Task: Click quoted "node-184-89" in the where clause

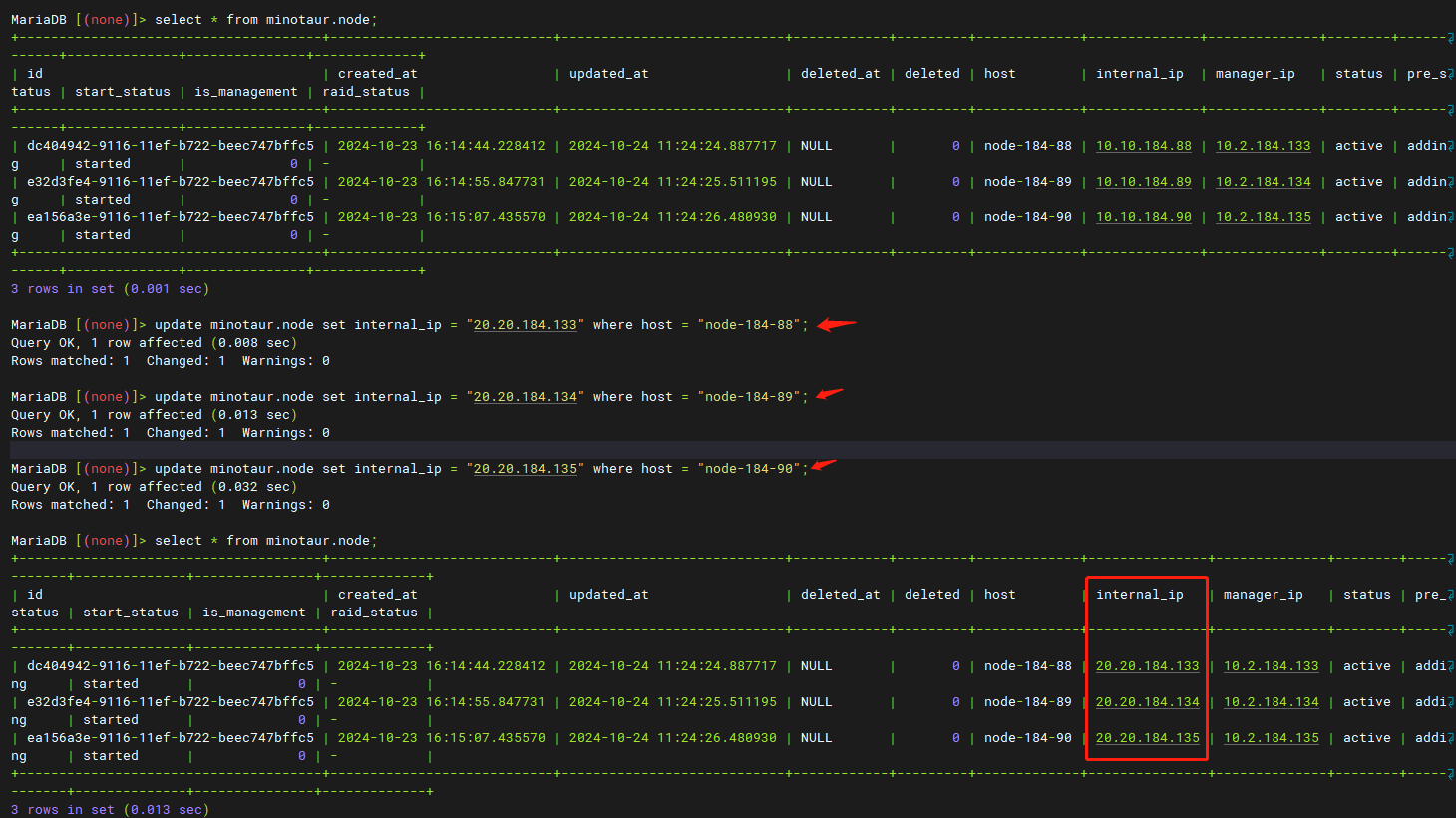Action: [x=749, y=397]
